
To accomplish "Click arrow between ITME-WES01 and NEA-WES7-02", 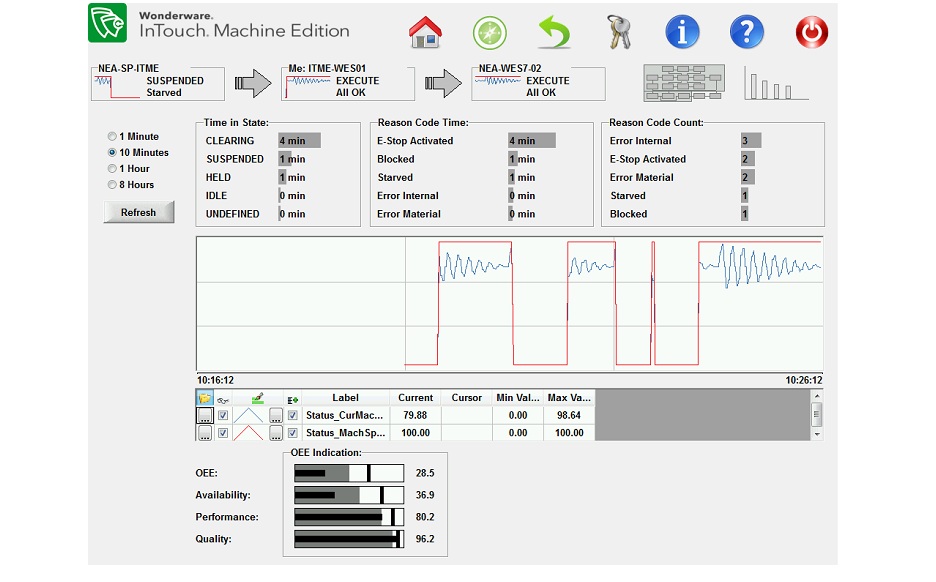I will coord(443,83).
